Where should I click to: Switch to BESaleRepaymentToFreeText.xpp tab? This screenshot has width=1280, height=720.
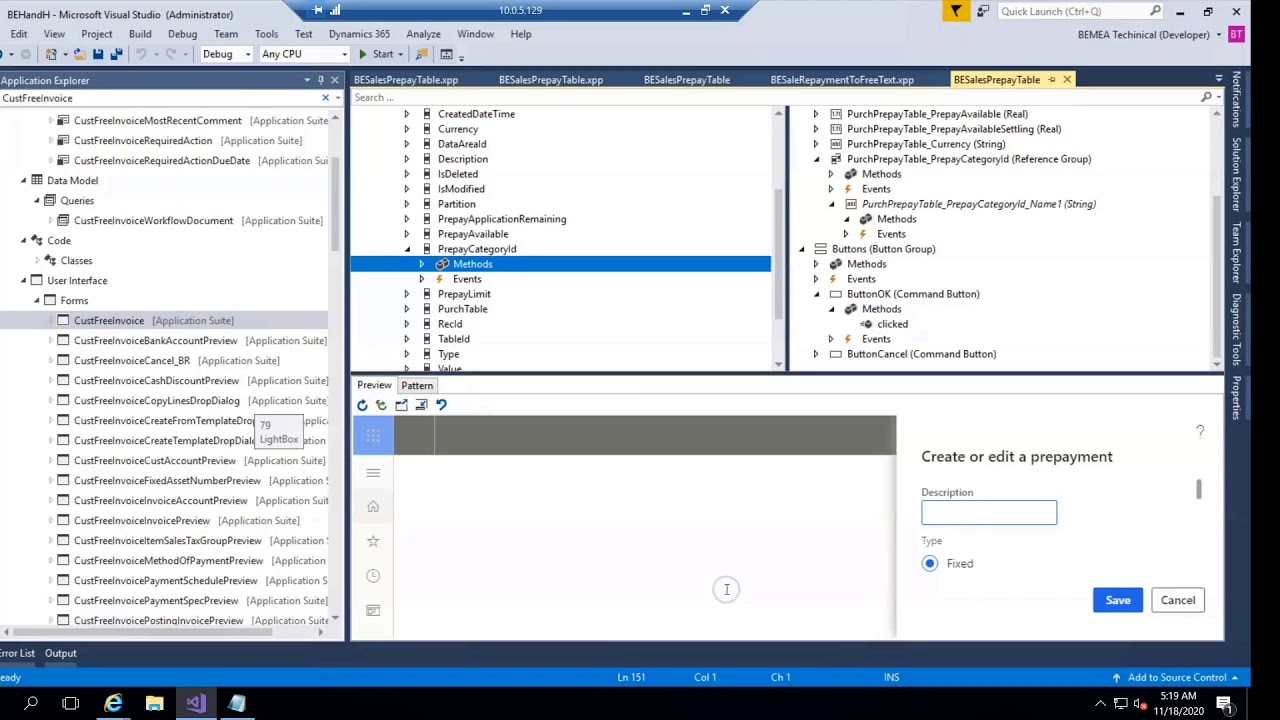coord(842,80)
